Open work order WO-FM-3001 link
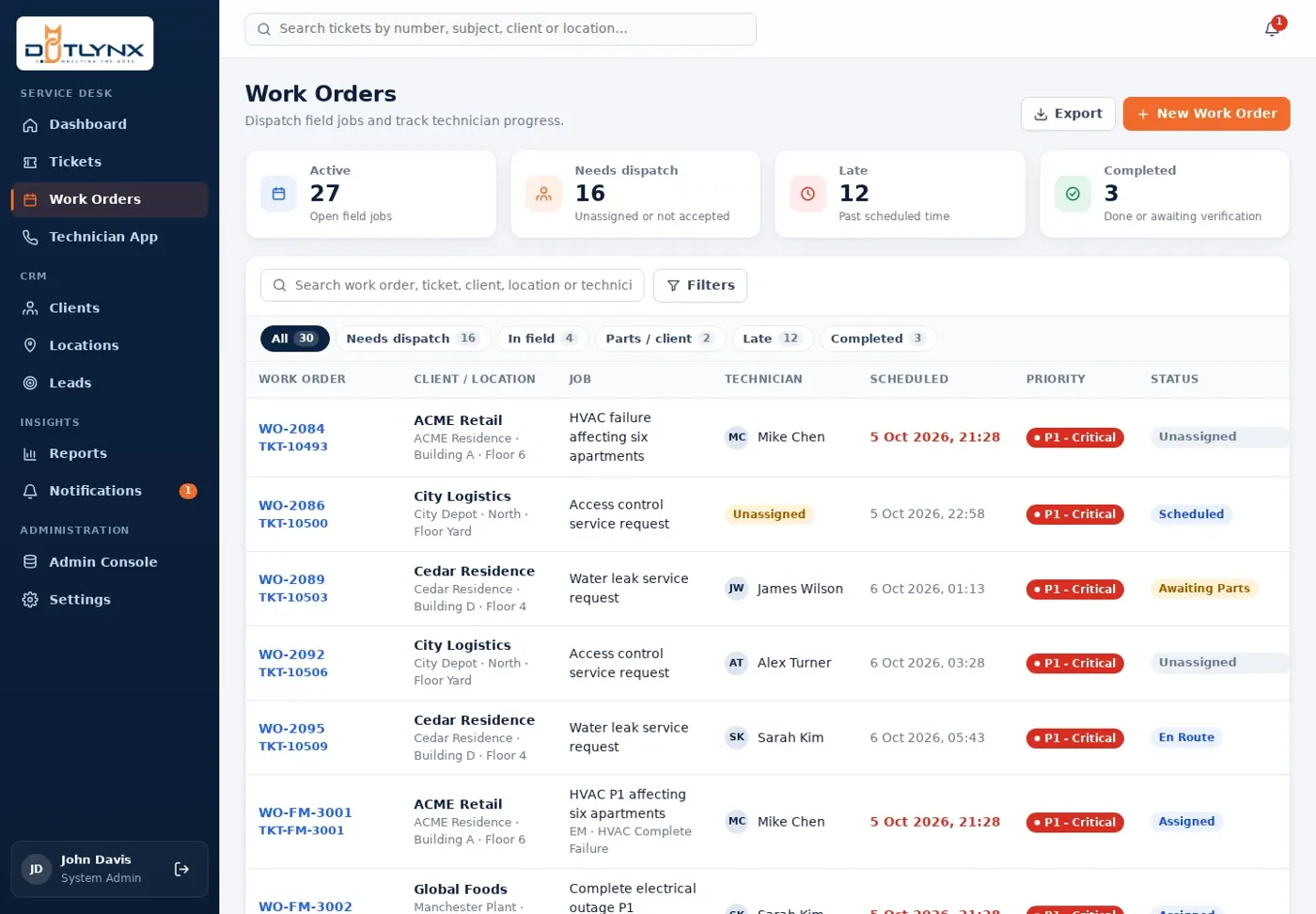This screenshot has height=914, width=1316. (305, 813)
